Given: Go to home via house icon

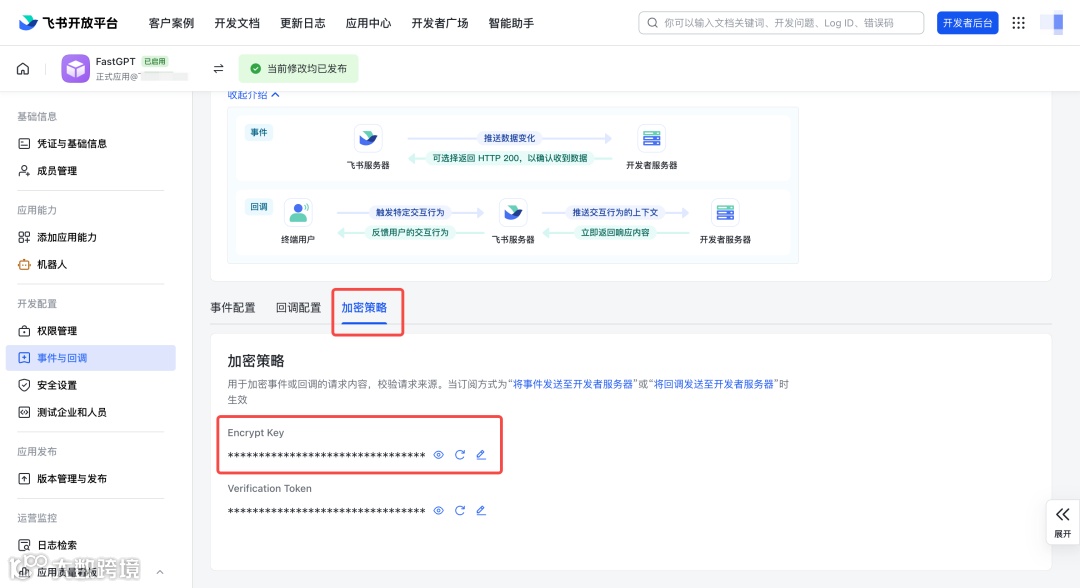Looking at the screenshot, I should 23,69.
